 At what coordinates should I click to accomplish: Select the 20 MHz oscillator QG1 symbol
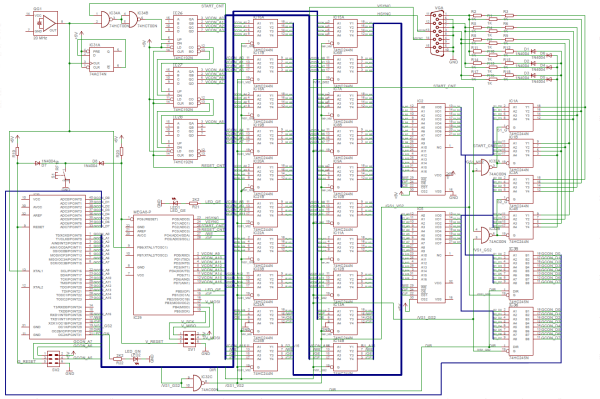45,23
